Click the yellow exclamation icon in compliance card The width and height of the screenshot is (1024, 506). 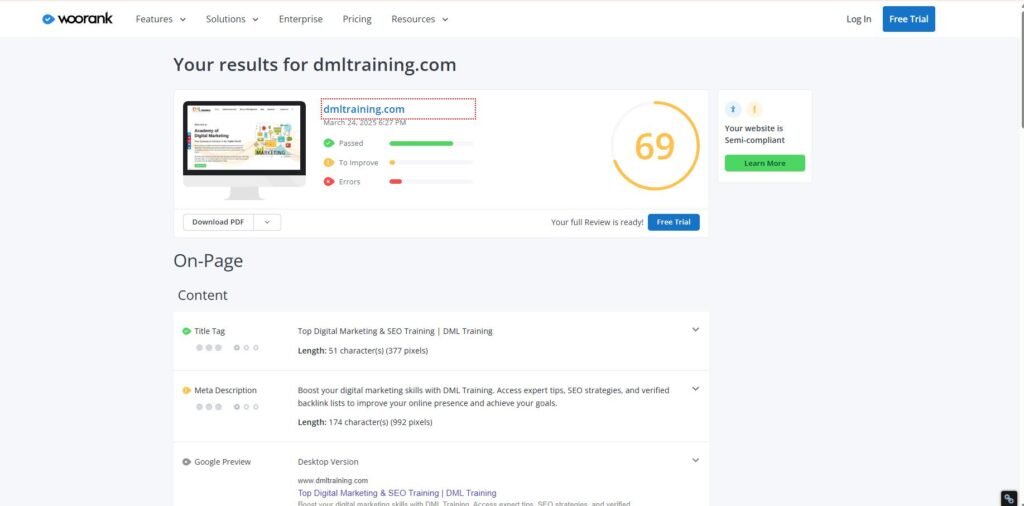[754, 109]
